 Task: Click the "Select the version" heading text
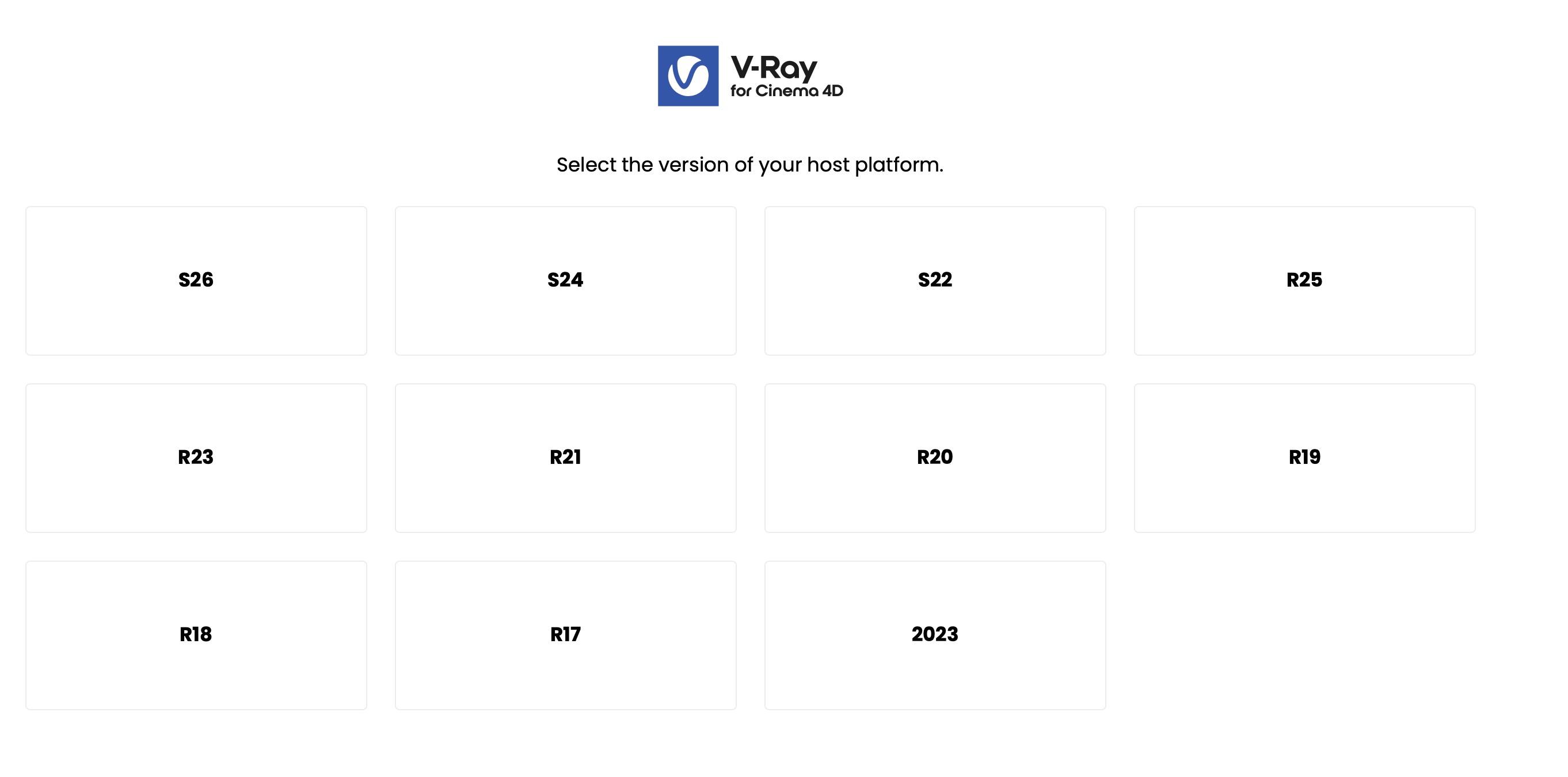tap(749, 165)
